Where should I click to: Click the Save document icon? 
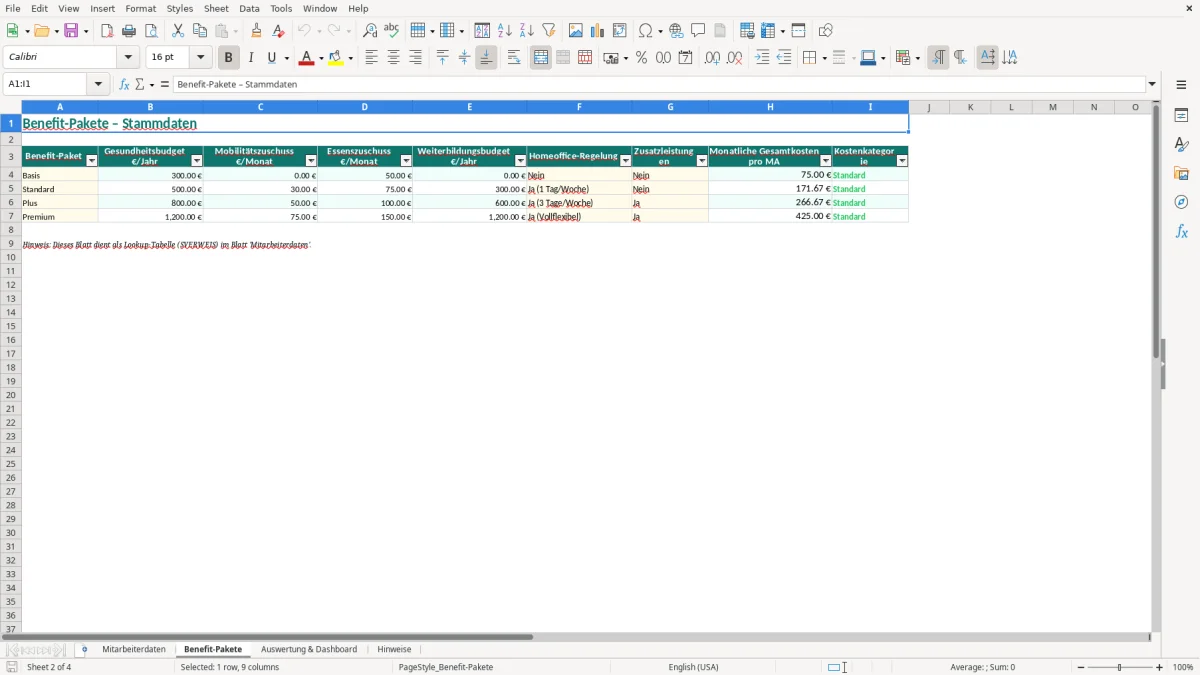point(71,31)
